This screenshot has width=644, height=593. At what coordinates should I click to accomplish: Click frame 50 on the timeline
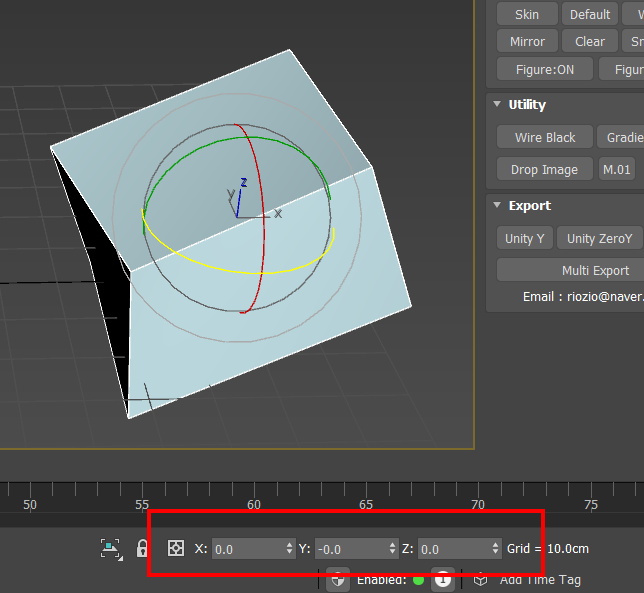click(30, 504)
